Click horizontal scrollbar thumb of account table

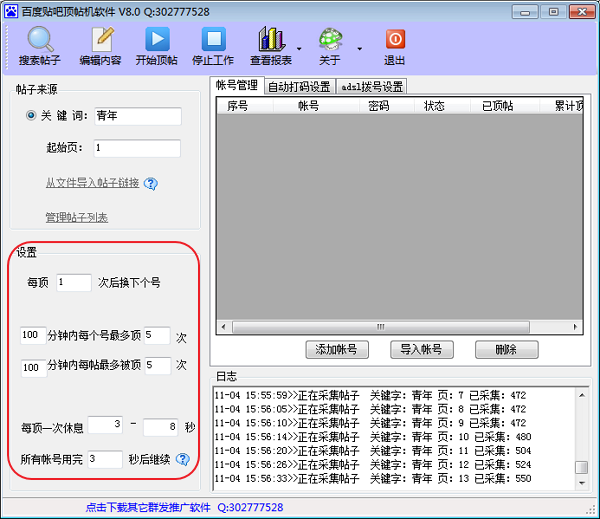(x=381, y=327)
